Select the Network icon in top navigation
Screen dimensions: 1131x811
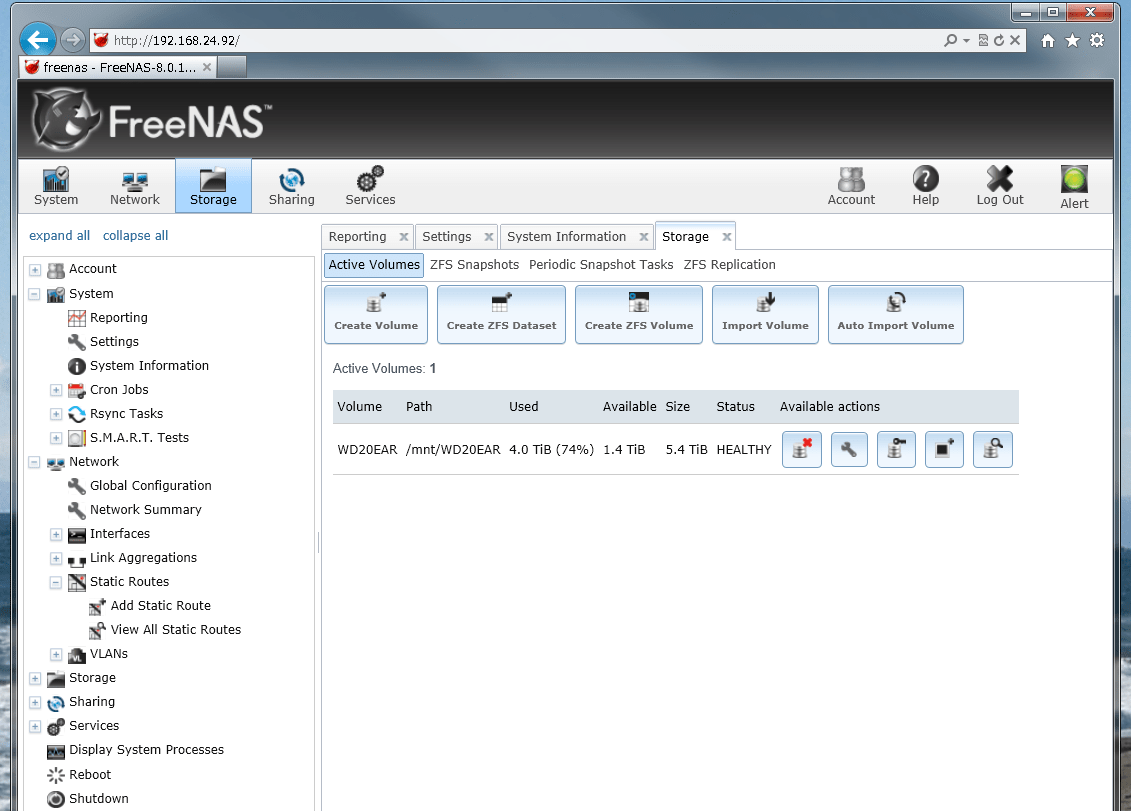point(134,185)
